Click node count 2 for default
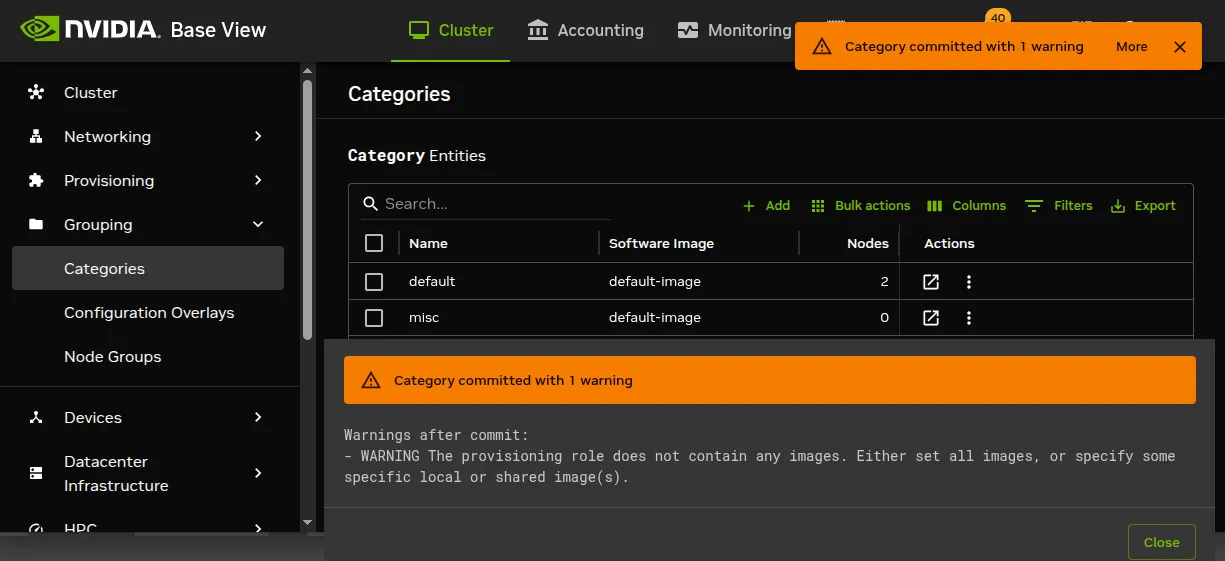The width and height of the screenshot is (1225, 561). tap(884, 282)
